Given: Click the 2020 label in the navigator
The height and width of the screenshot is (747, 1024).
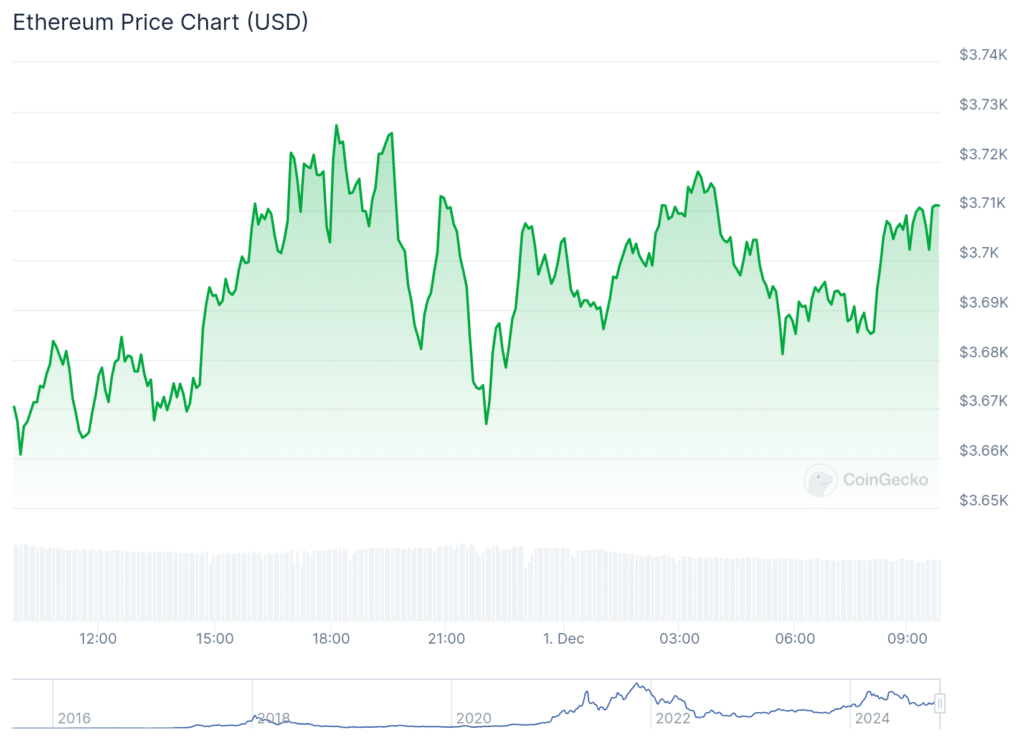Looking at the screenshot, I should click(474, 718).
